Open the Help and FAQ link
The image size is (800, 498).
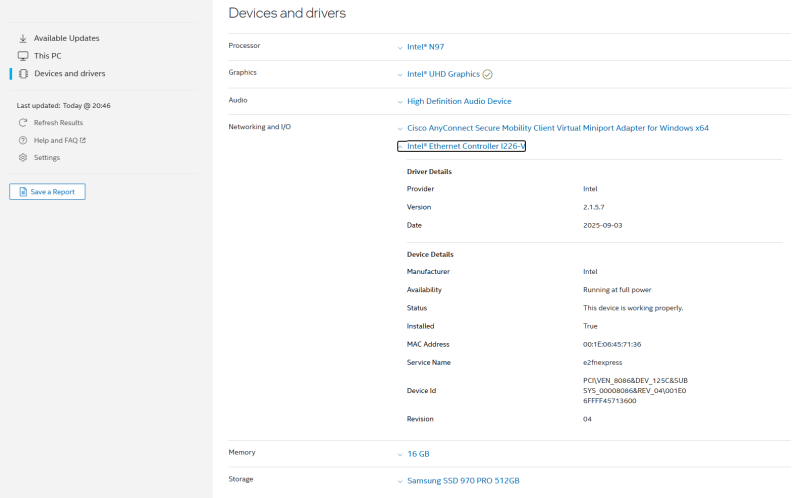55,140
